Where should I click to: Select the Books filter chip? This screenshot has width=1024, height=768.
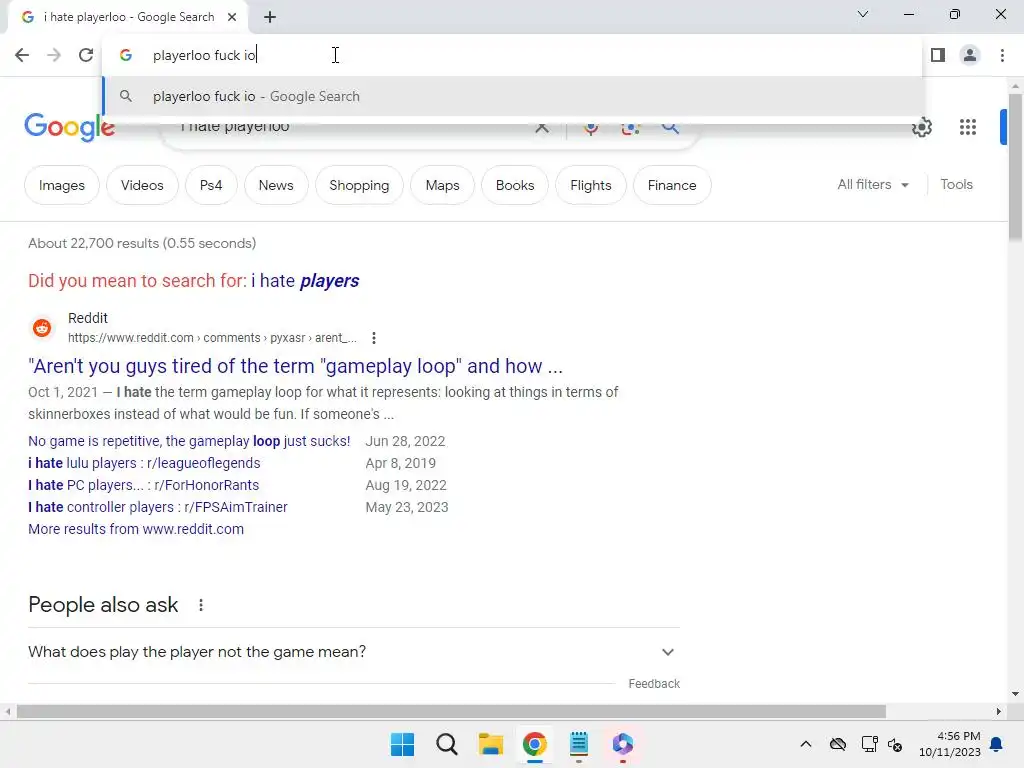click(515, 185)
